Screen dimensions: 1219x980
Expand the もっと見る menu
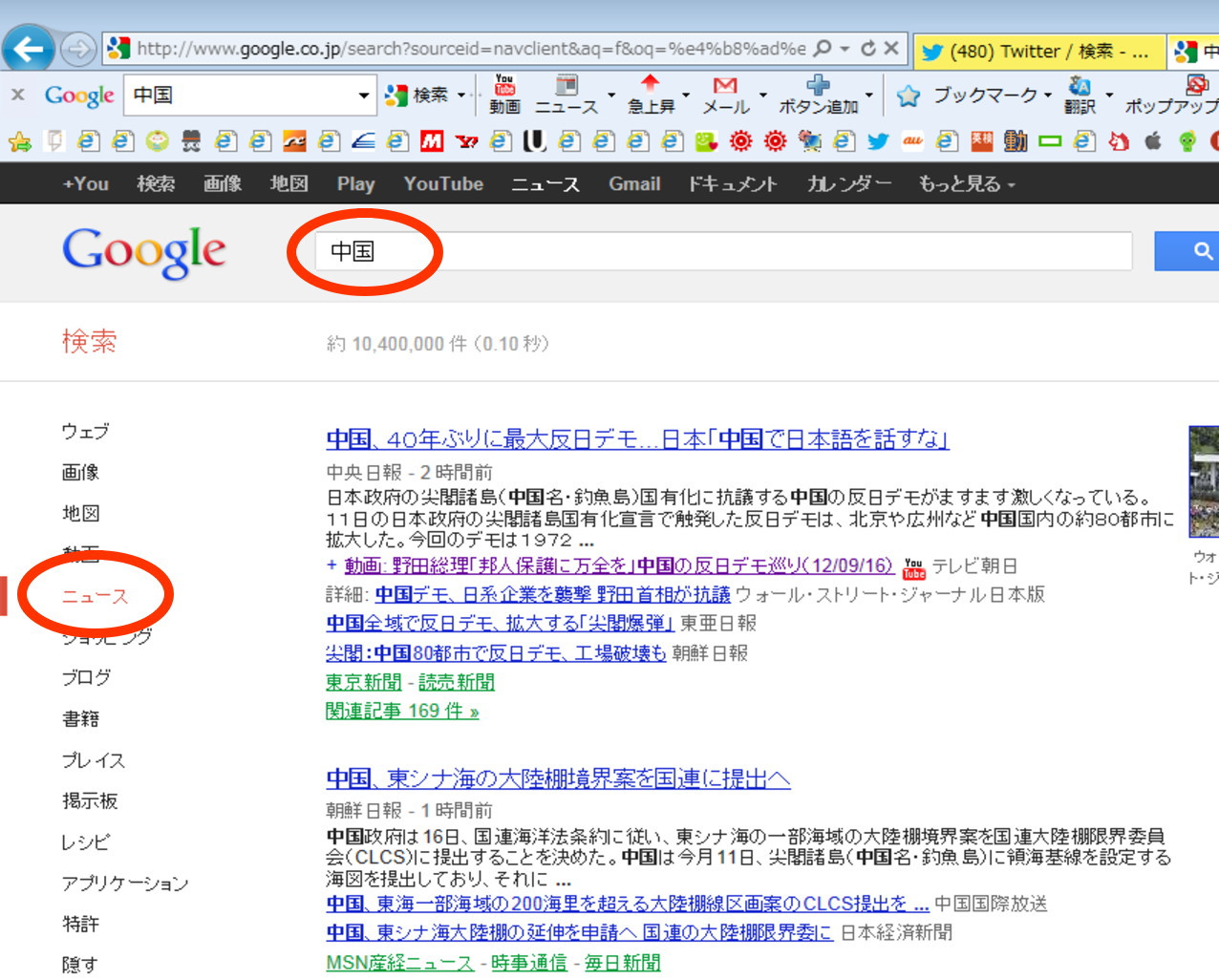pos(967,183)
